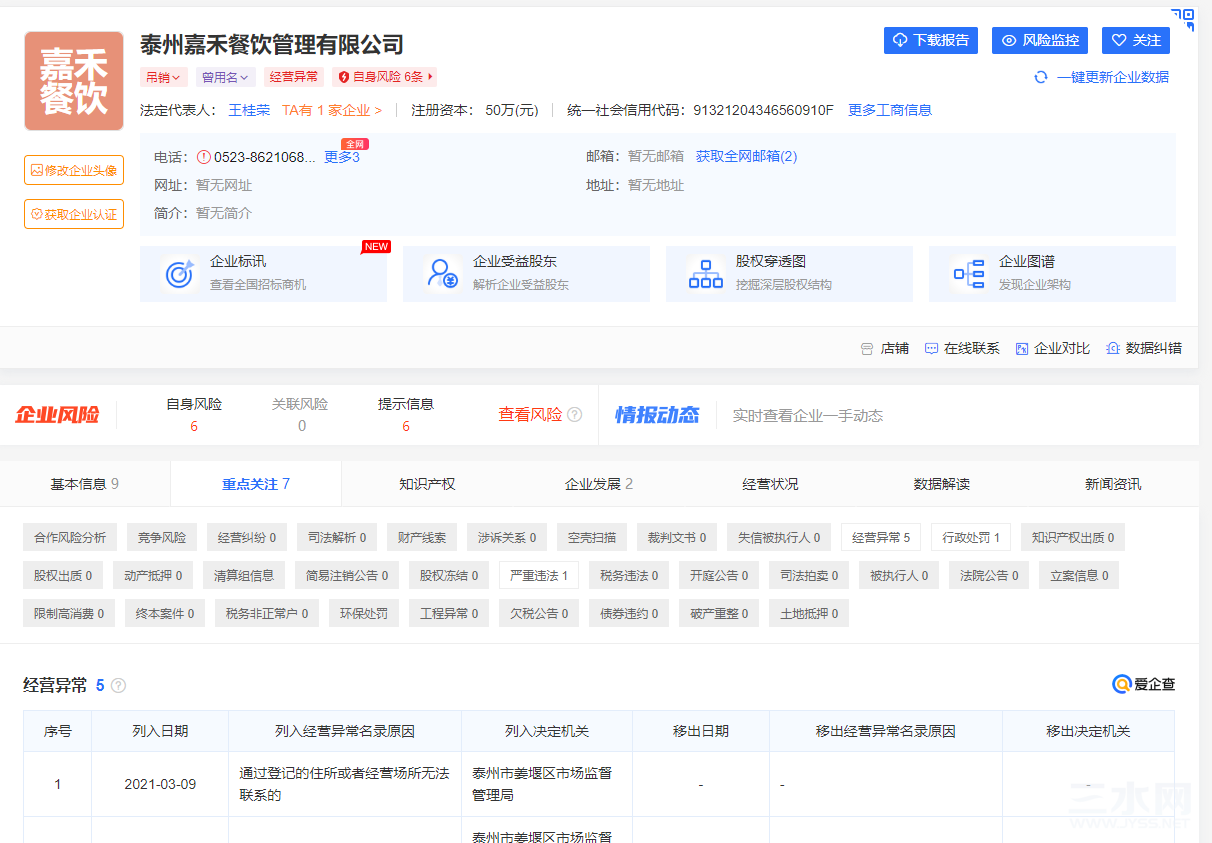Click the 关联风险 count 0
Image resolution: width=1212 pixels, height=843 pixels.
(x=302, y=426)
